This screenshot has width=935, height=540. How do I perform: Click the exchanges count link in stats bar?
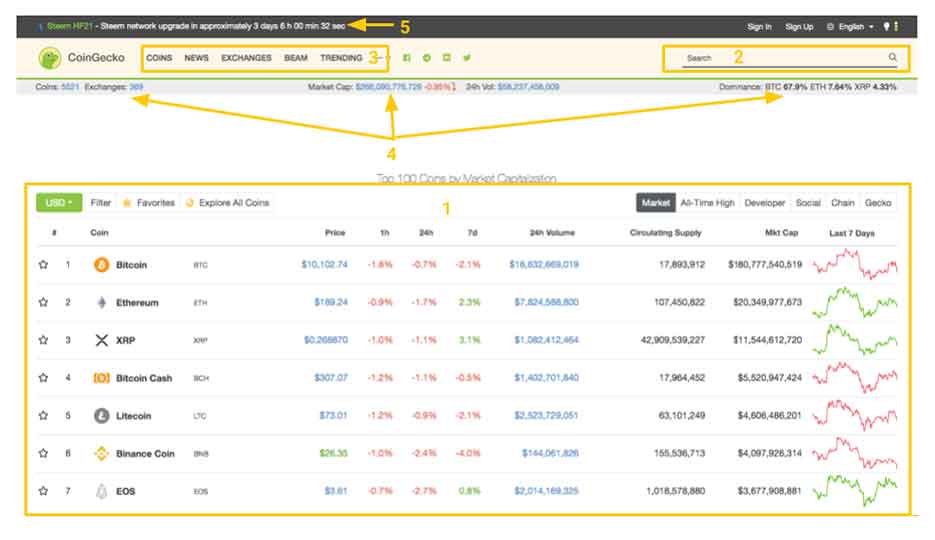[136, 87]
